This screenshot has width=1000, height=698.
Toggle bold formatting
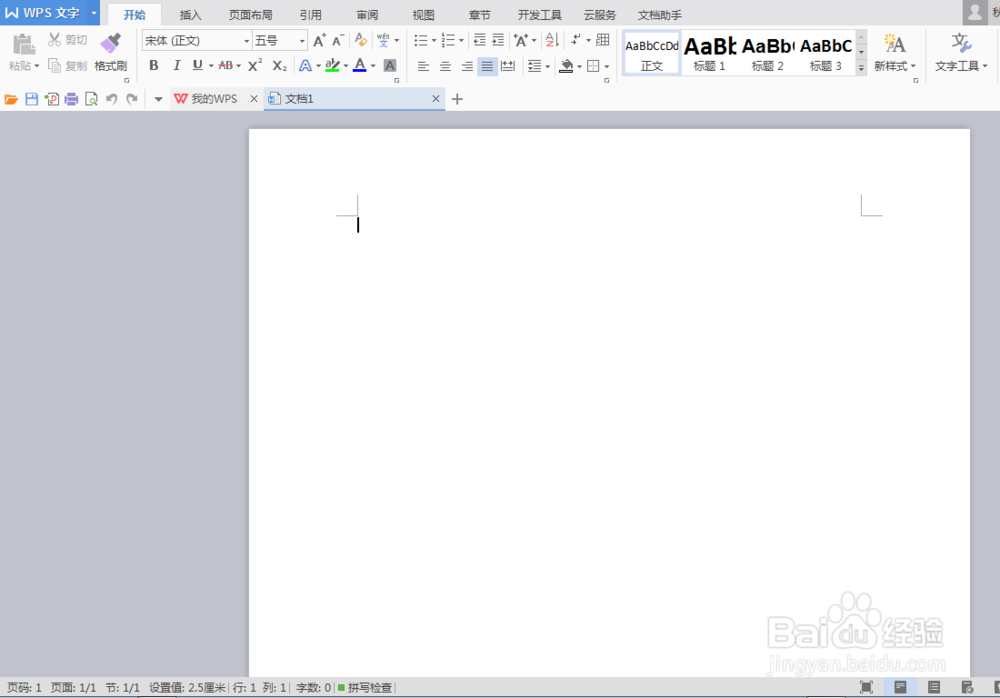[154, 66]
